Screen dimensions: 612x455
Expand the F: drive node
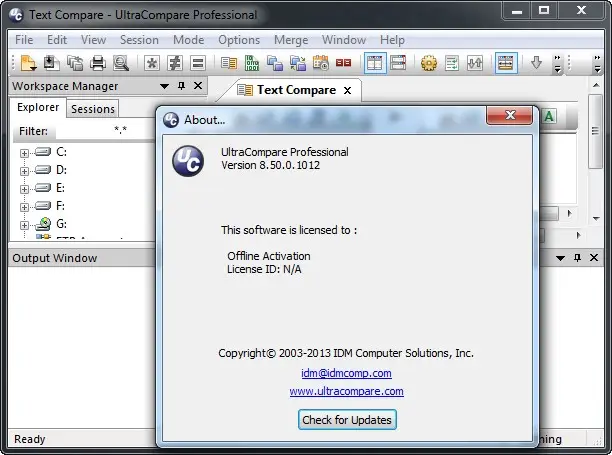pos(24,207)
